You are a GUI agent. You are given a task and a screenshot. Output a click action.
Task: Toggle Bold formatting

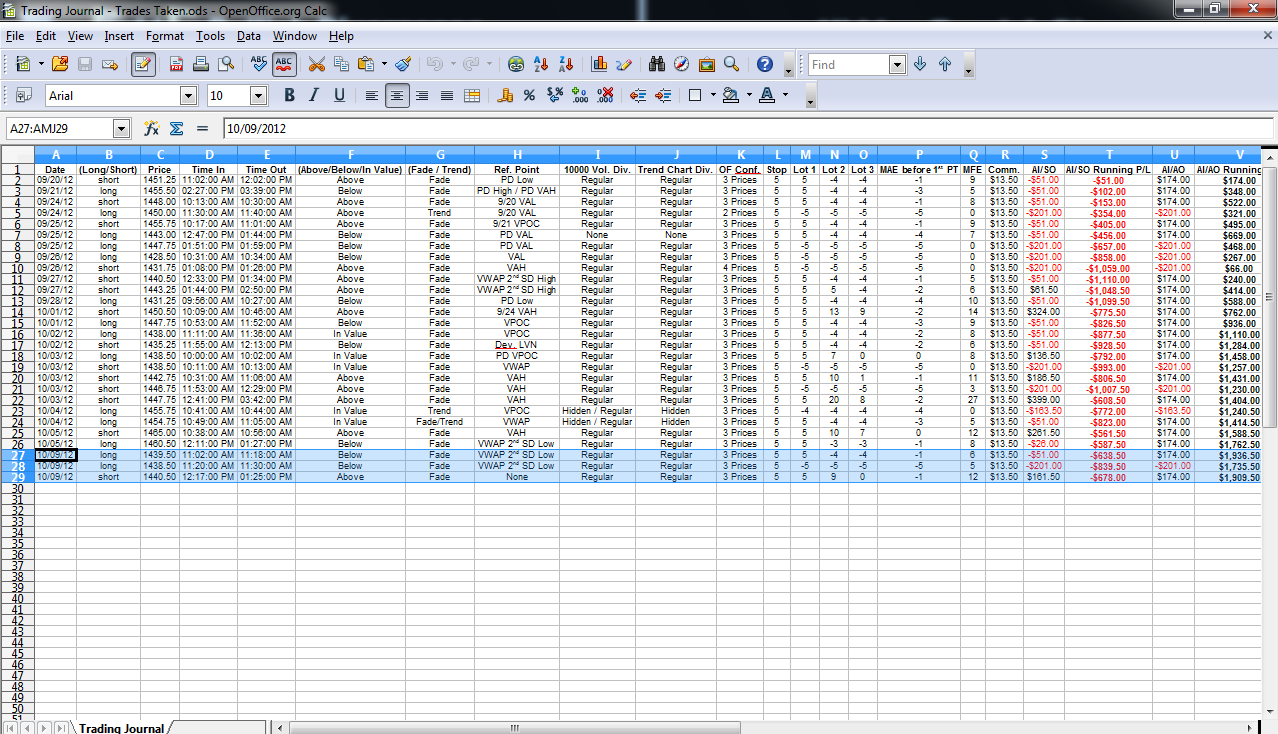(290, 95)
